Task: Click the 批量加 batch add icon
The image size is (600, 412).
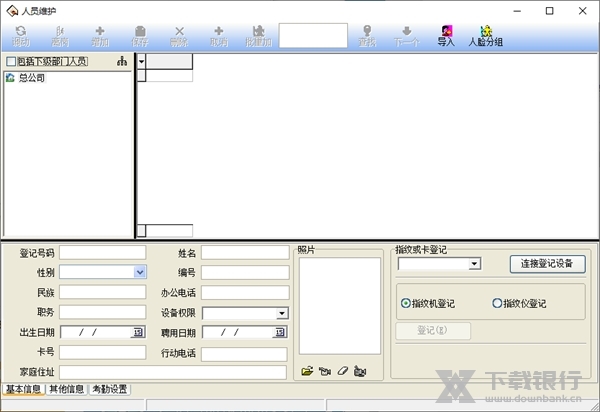Action: tap(259, 36)
